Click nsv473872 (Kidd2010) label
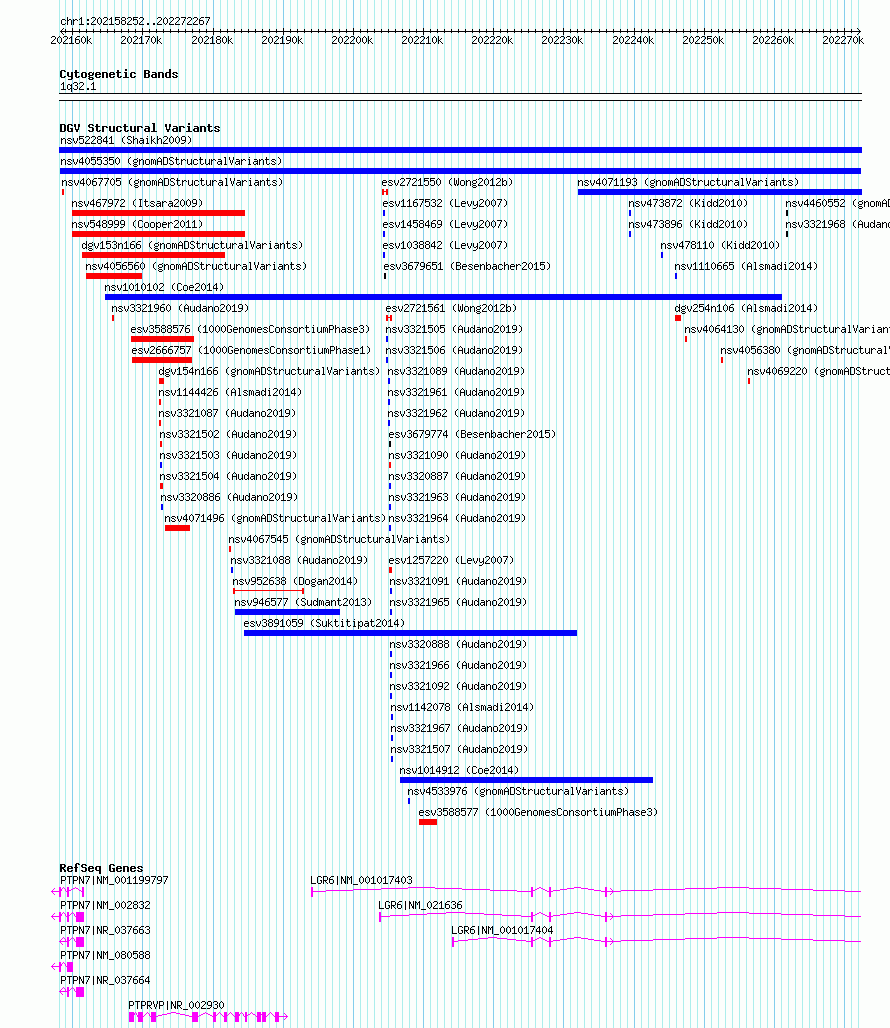This screenshot has height=1028, width=890. coord(688,203)
